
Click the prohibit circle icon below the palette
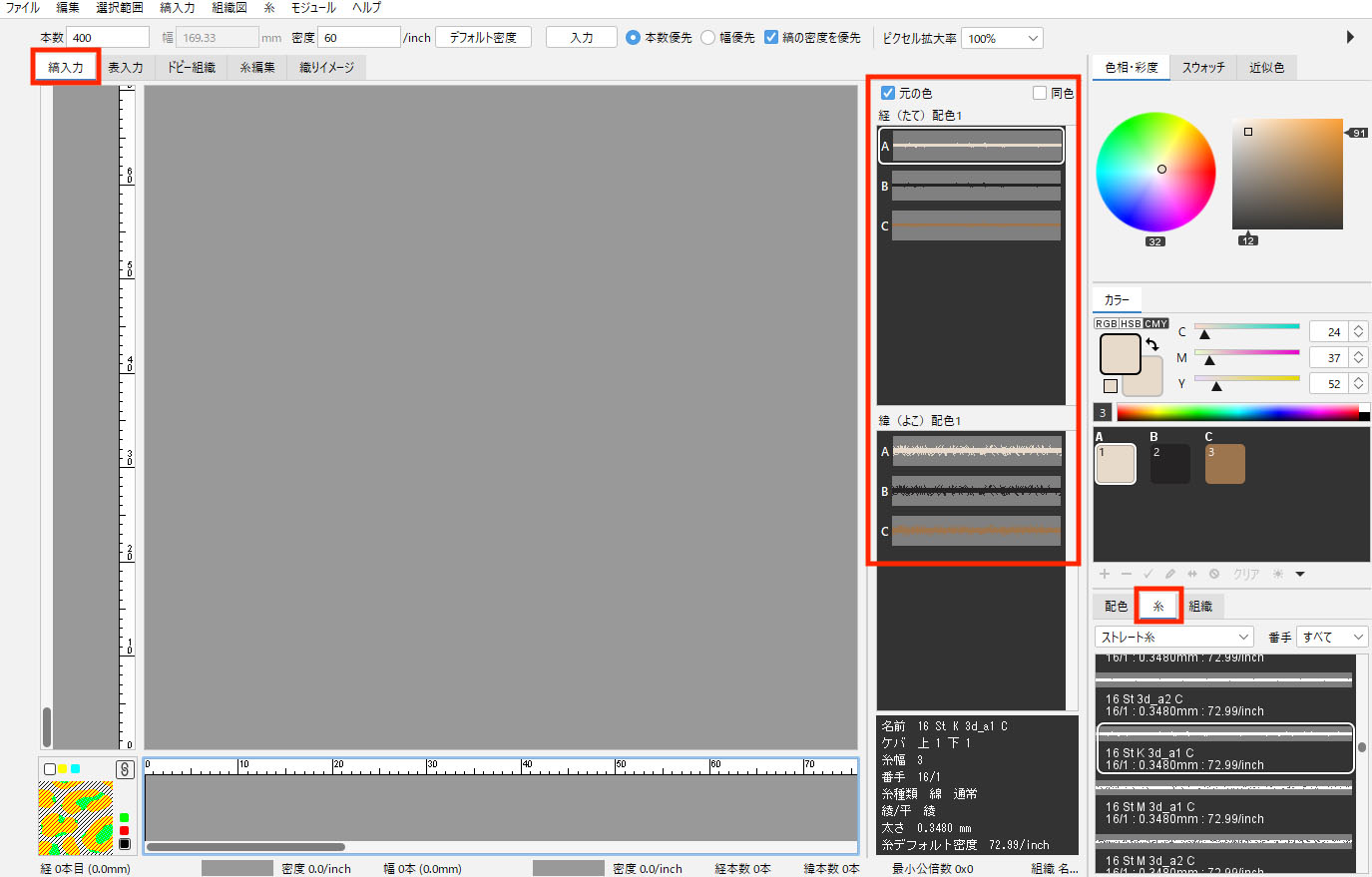(x=1214, y=574)
